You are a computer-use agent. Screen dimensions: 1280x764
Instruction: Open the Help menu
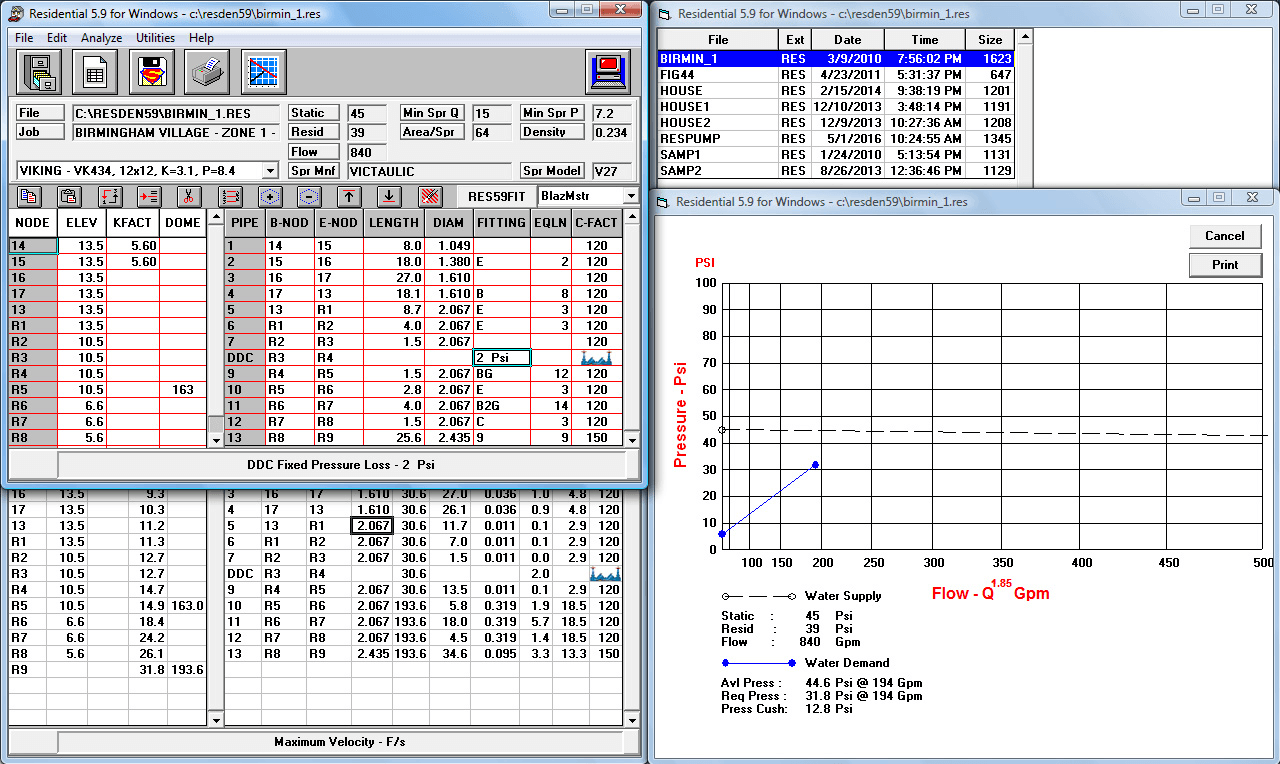(x=201, y=38)
